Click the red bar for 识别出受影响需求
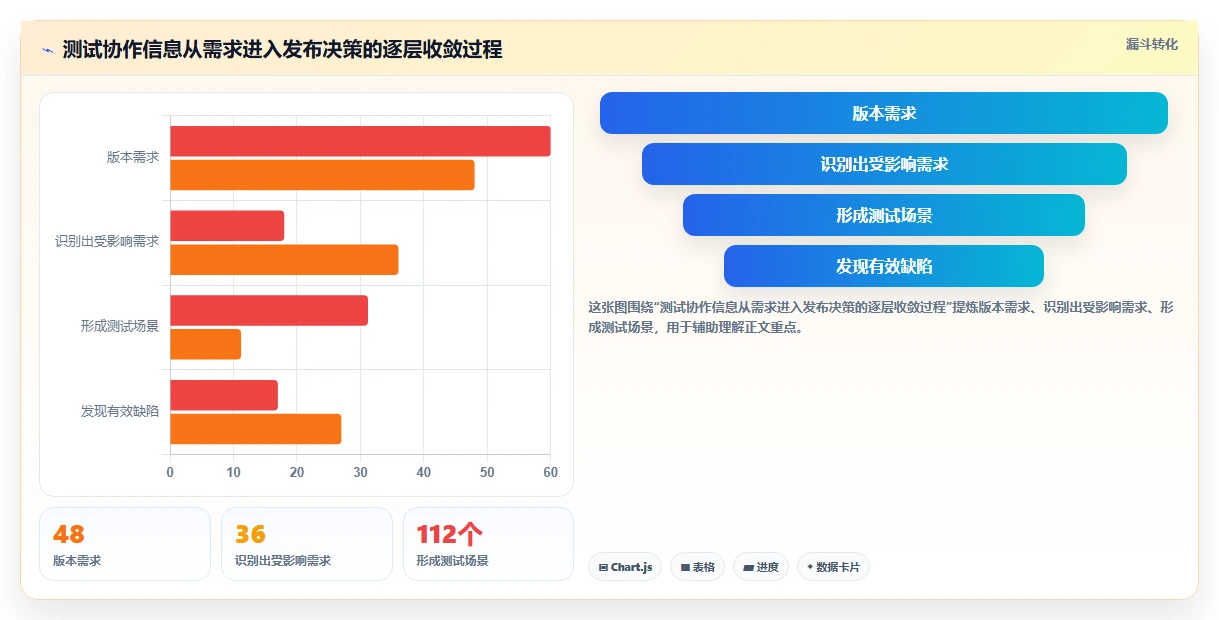 tap(227, 226)
